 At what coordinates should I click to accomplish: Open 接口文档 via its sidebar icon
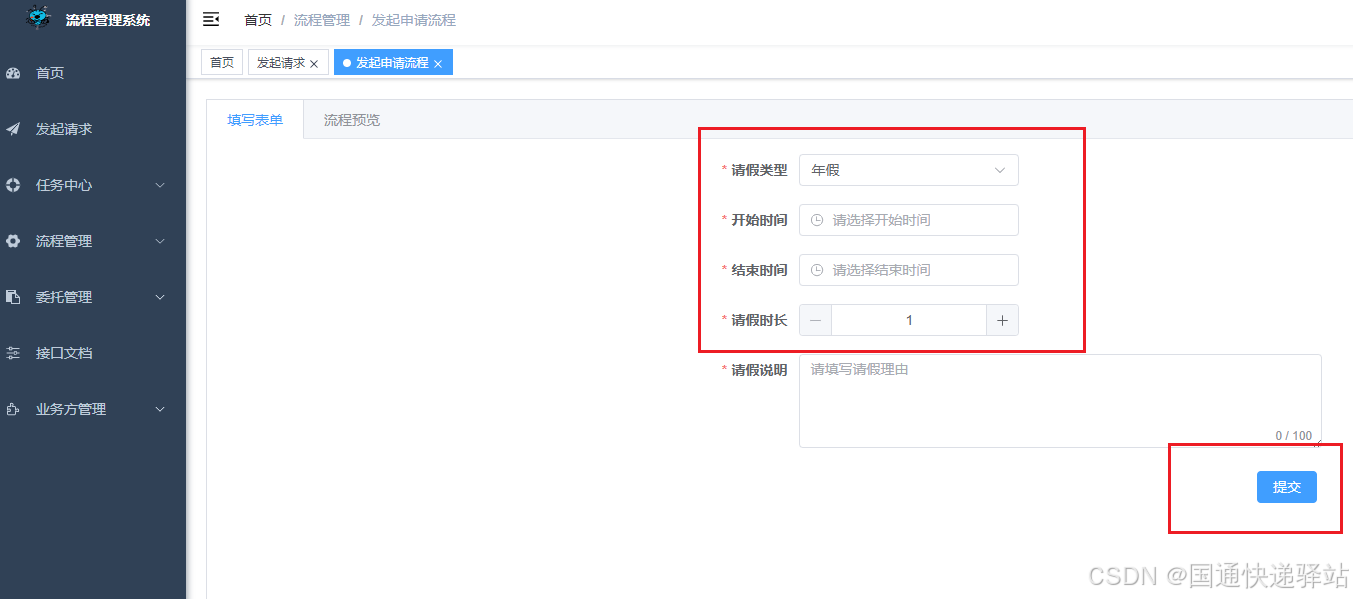click(x=13, y=352)
